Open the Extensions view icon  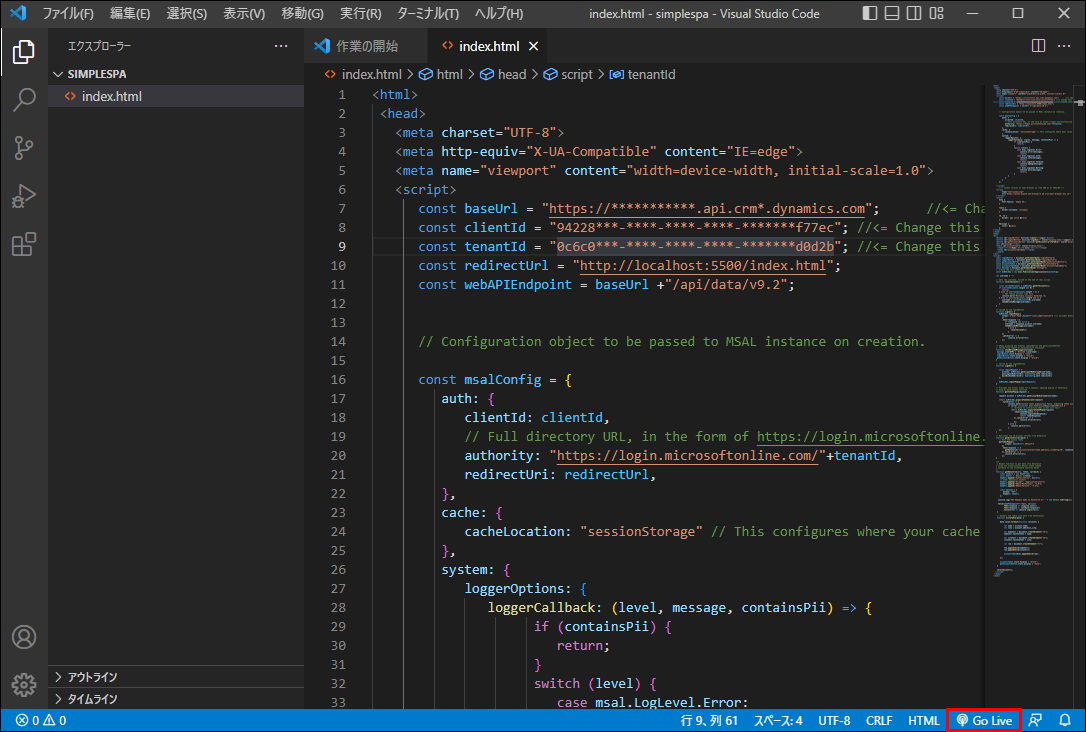[x=24, y=244]
